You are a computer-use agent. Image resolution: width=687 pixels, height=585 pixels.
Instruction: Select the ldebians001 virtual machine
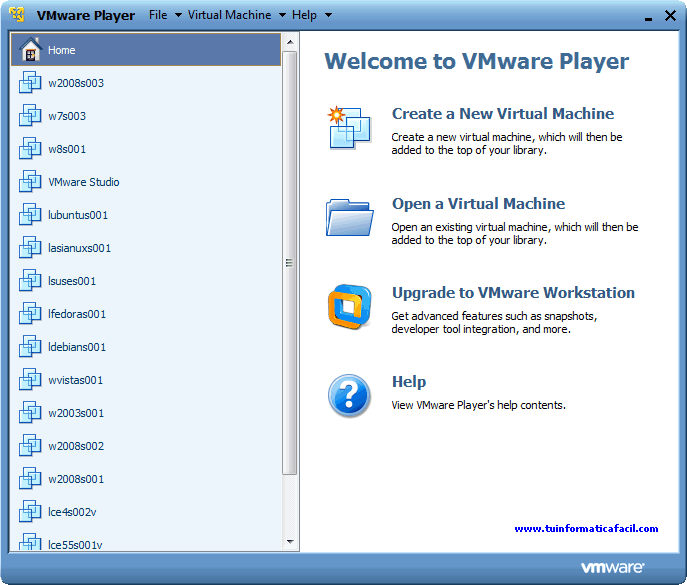[x=145, y=347]
